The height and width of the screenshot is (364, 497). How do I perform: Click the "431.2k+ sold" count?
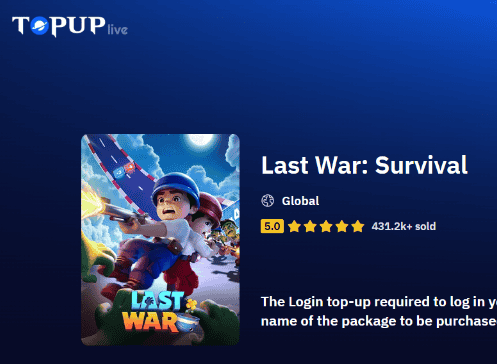(404, 226)
